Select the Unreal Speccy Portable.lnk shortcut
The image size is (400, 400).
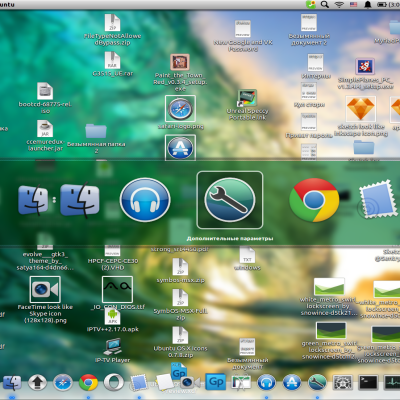pyautogui.click(x=247, y=105)
